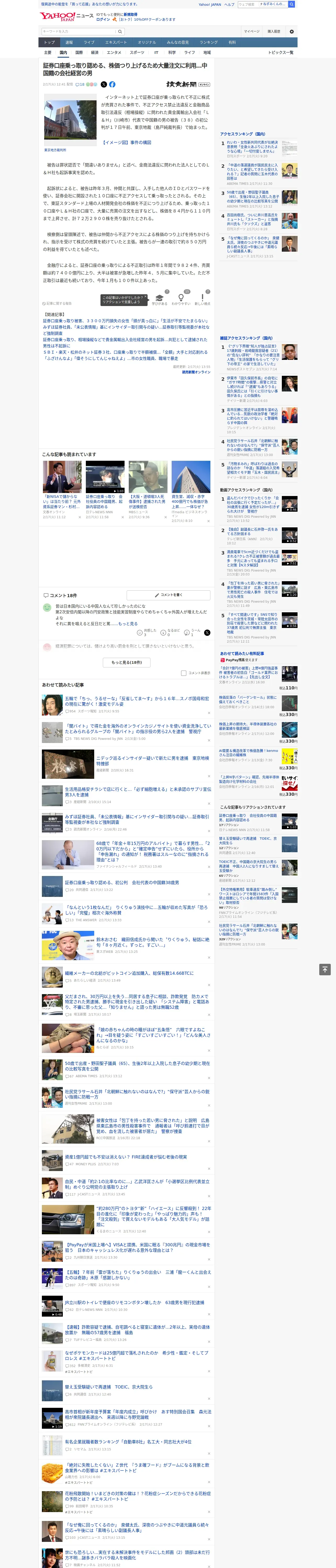
Task: Open マイページ link
Action: coord(251,31)
